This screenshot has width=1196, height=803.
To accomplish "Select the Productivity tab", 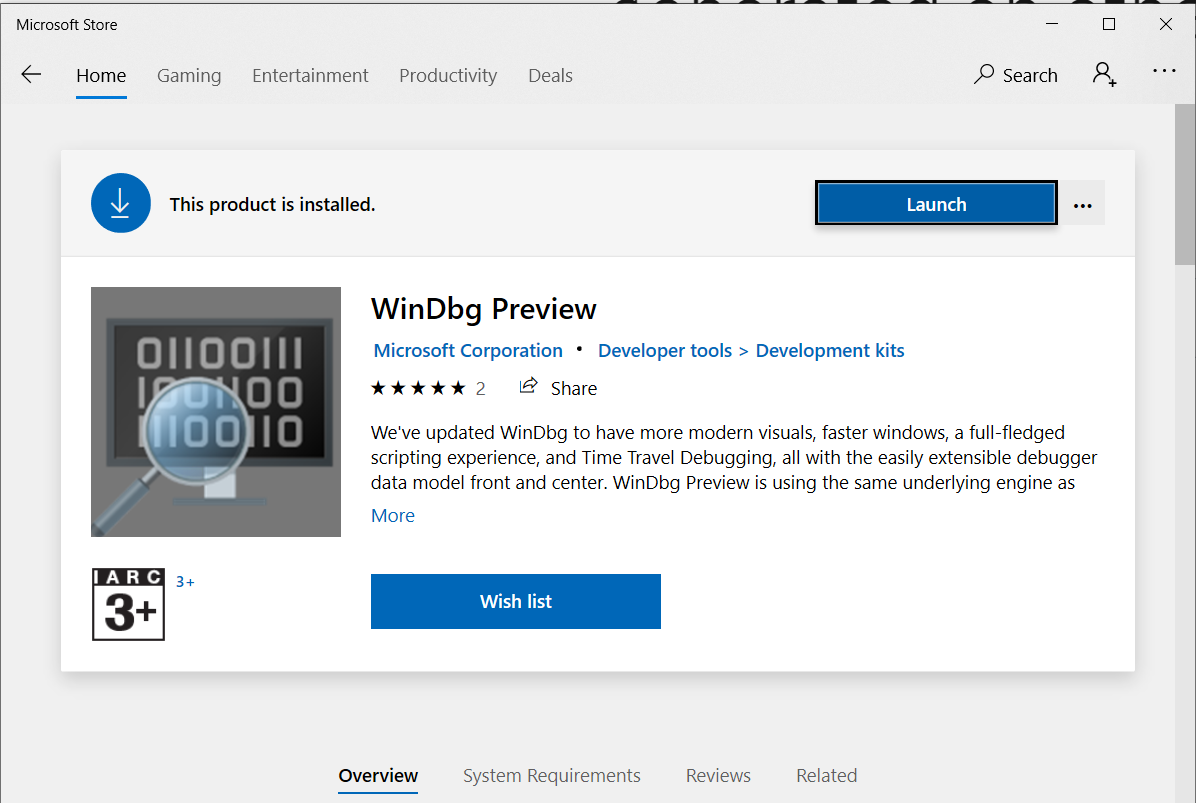I will [447, 76].
